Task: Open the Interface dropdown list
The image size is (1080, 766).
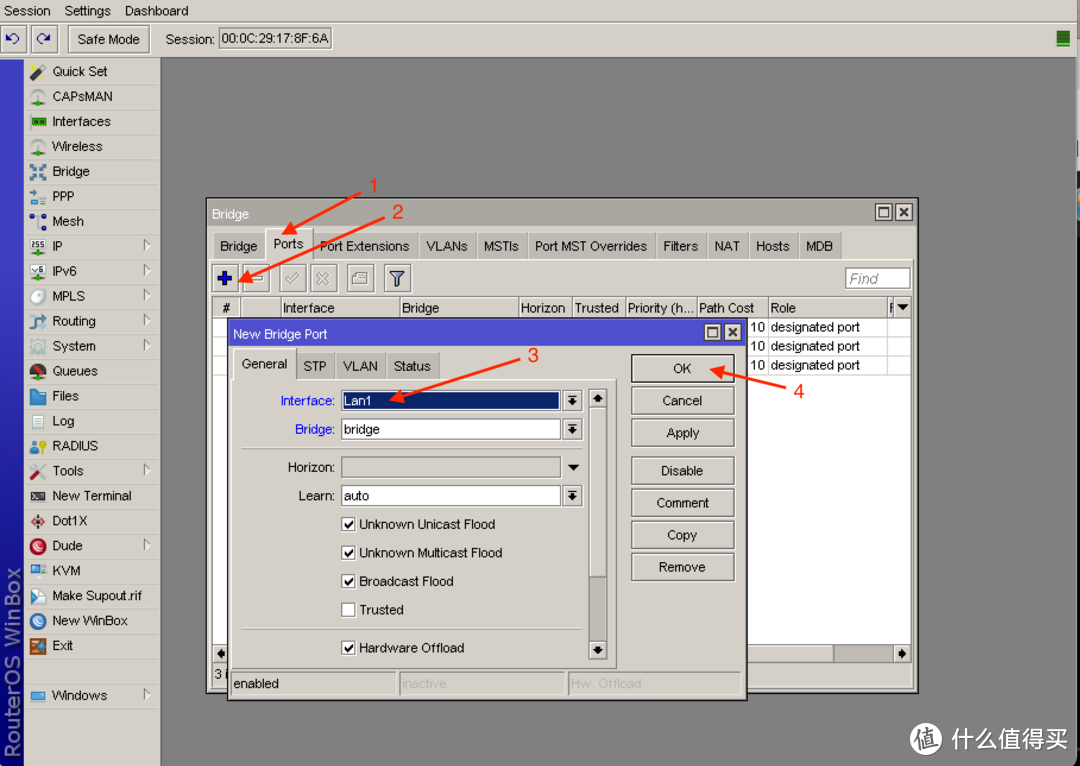Action: tap(572, 401)
